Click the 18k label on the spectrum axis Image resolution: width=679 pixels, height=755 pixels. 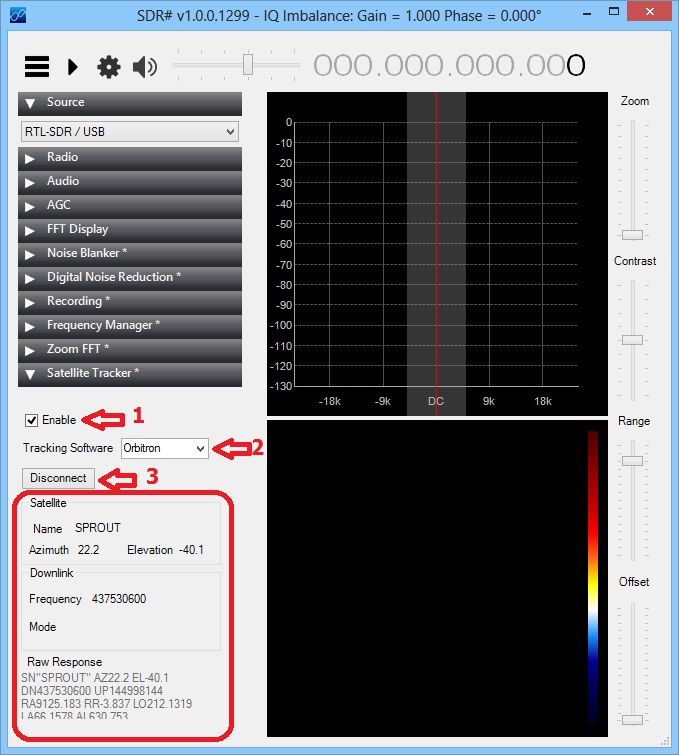click(543, 401)
